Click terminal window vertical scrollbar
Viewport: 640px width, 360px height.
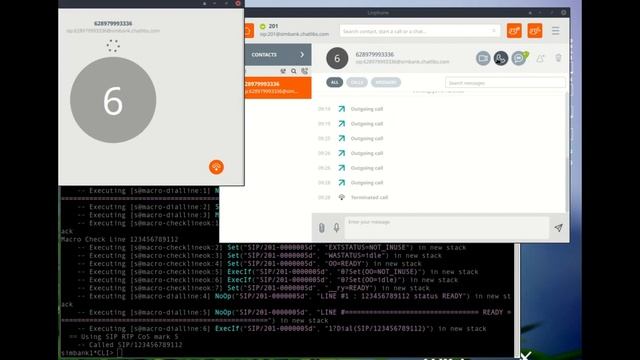click(517, 300)
